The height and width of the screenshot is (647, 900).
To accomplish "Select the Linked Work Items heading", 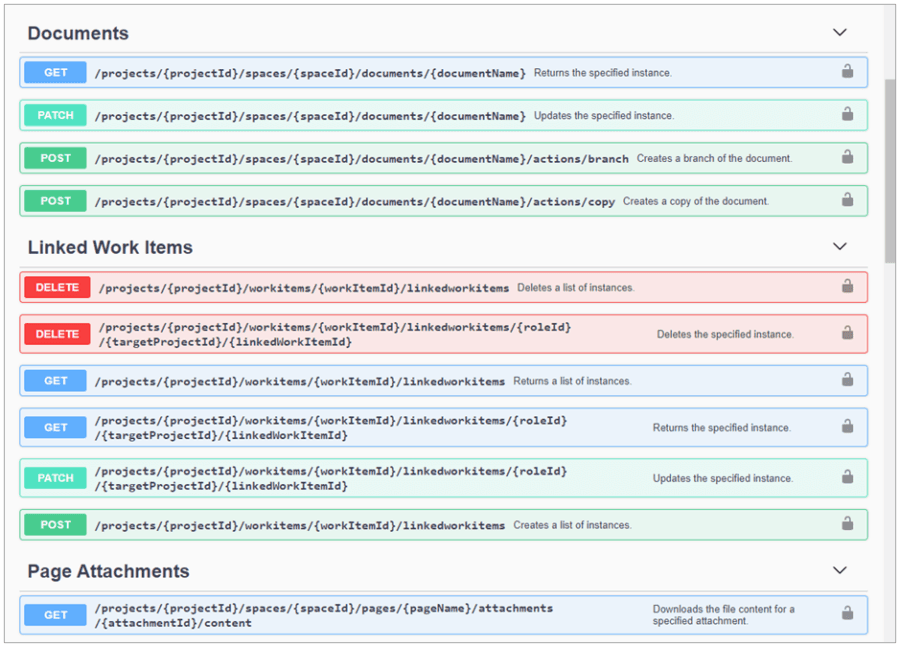I will click(x=110, y=247).
